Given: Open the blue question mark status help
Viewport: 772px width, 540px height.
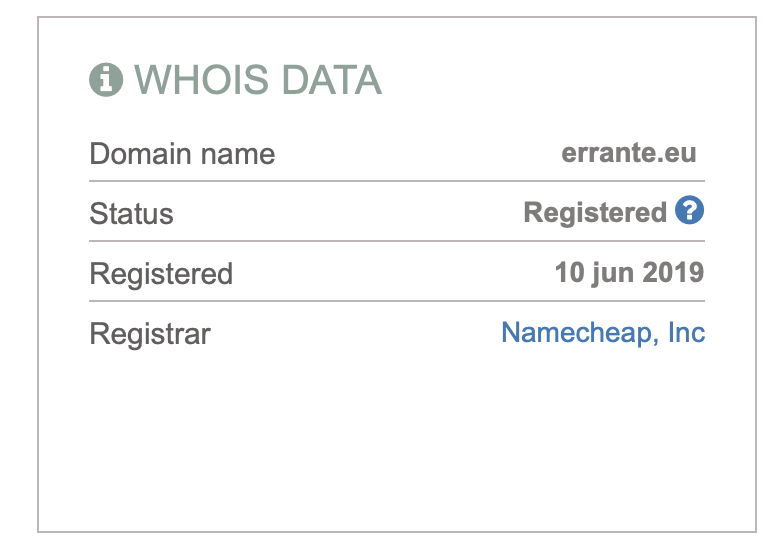Looking at the screenshot, I should point(689,210).
